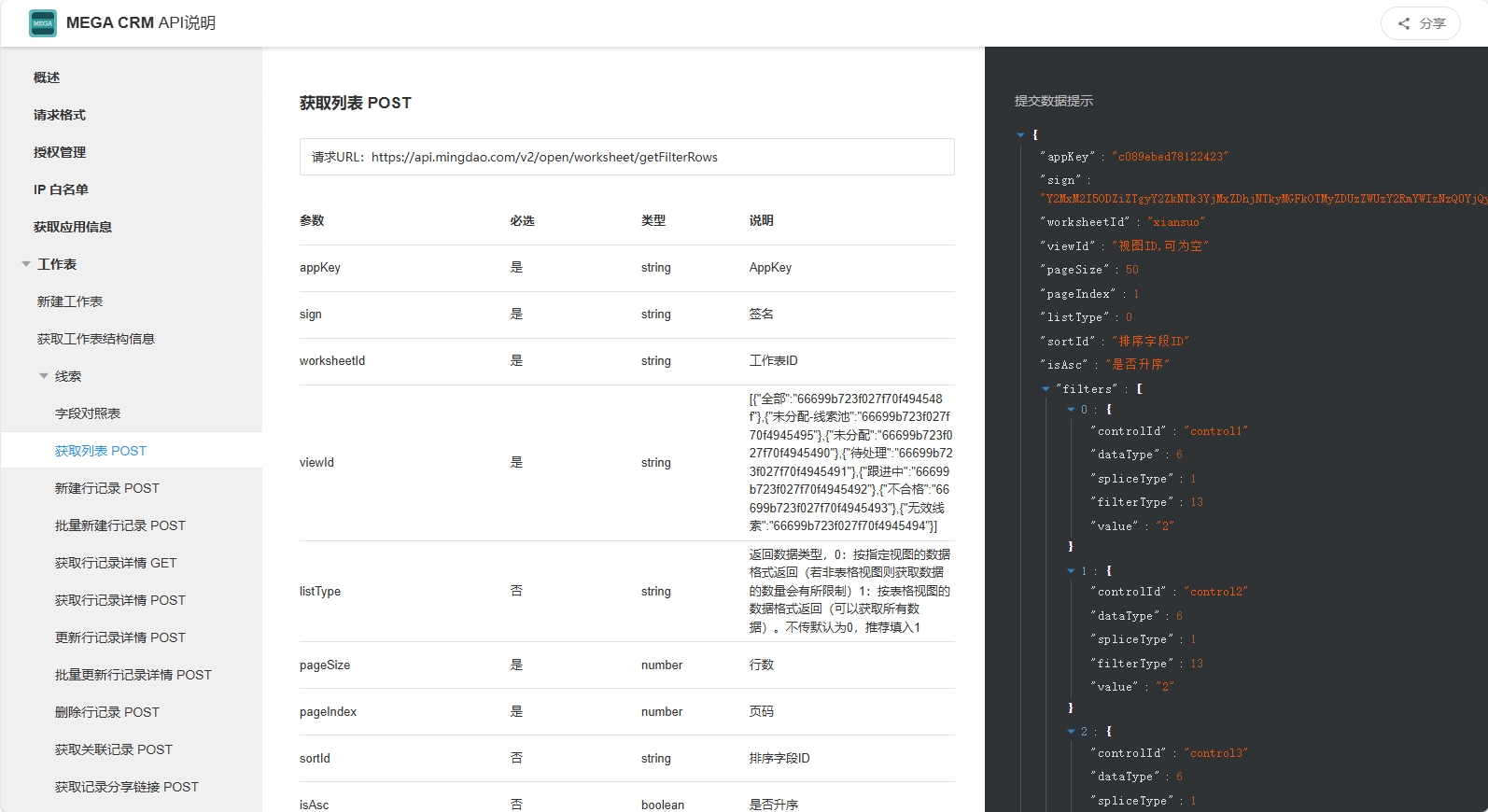This screenshot has height=812, width=1488.
Task: Collapse filters item 1 arrow
Action: pos(1071,571)
